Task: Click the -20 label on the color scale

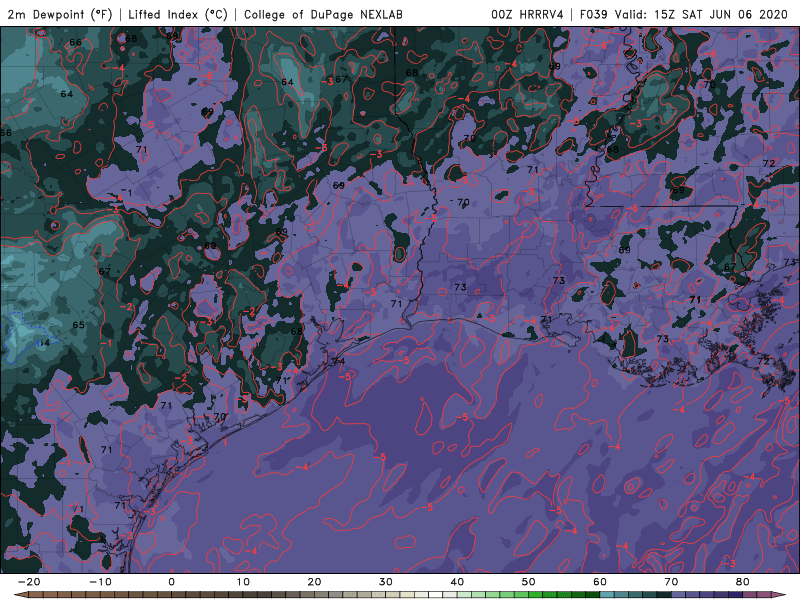Action: [x=29, y=582]
